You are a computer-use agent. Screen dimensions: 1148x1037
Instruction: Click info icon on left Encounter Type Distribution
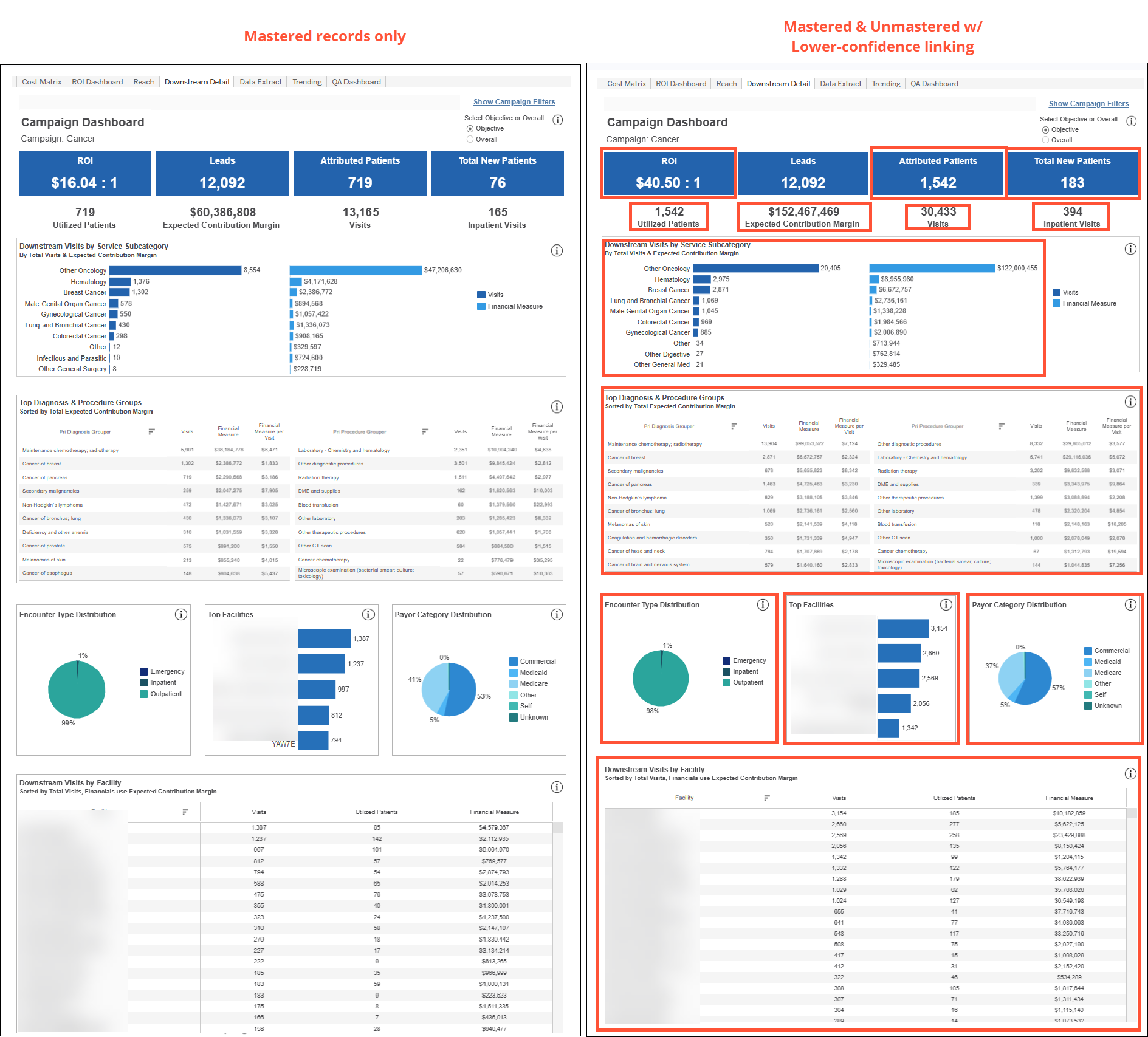pyautogui.click(x=180, y=614)
